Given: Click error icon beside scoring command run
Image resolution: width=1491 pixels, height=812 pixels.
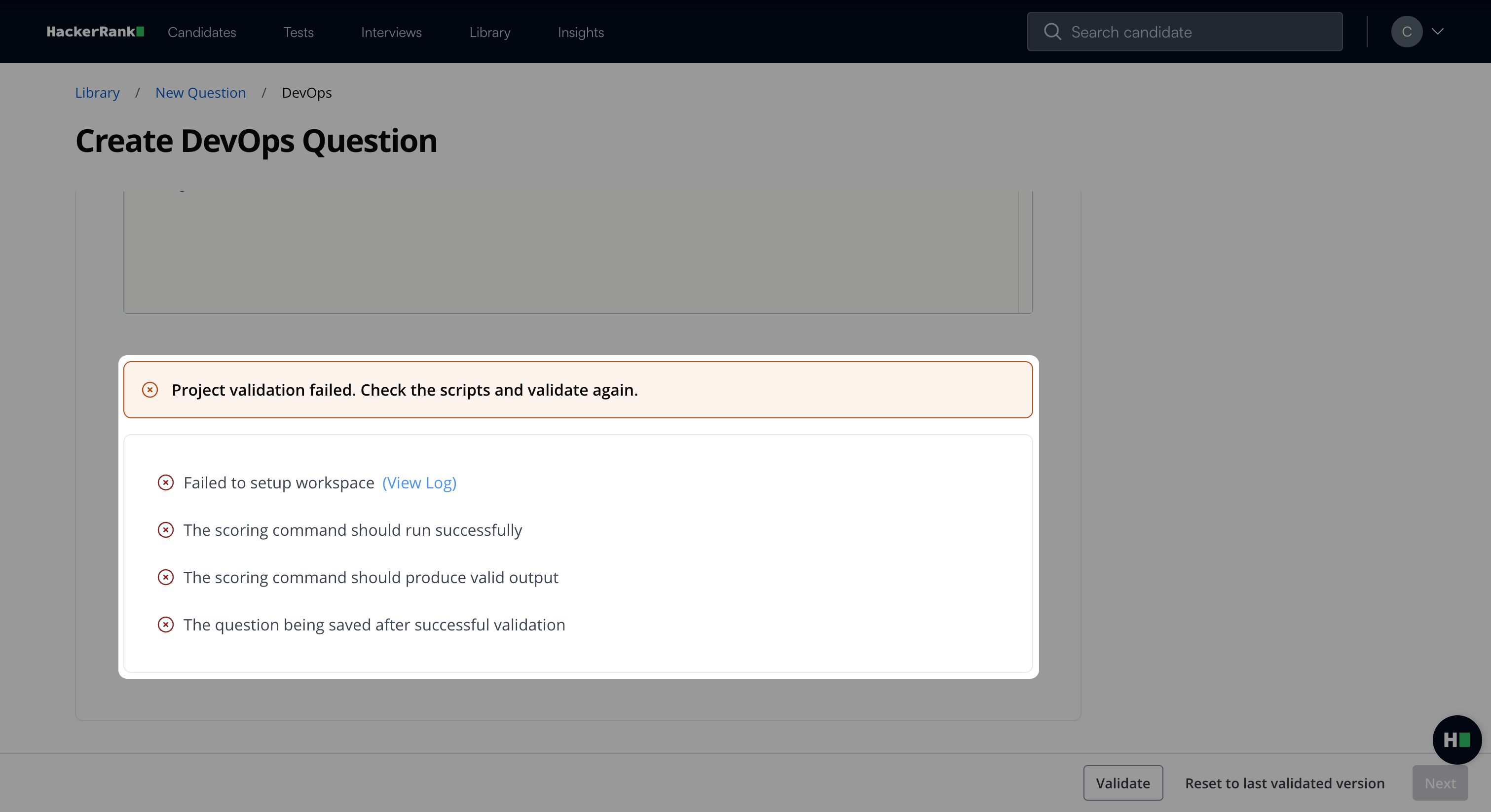Looking at the screenshot, I should pos(166,529).
